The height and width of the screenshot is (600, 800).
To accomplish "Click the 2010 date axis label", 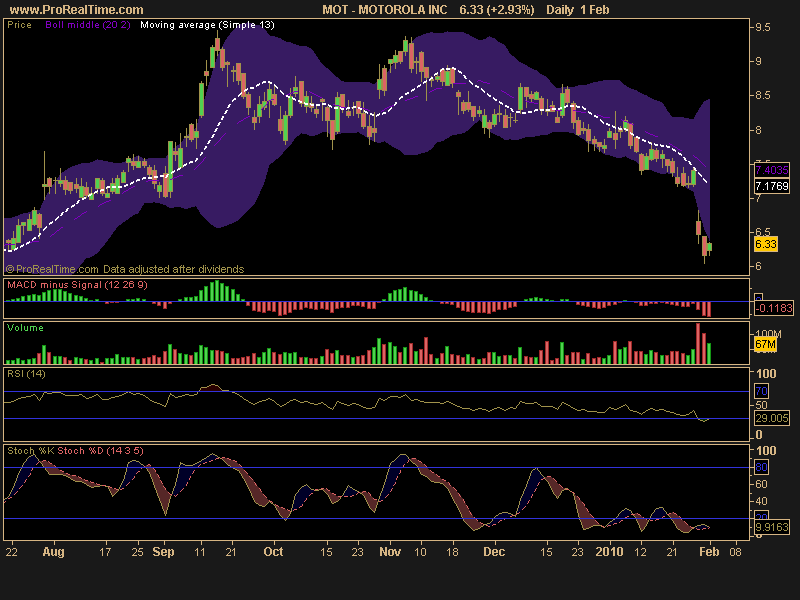I will 610,552.
